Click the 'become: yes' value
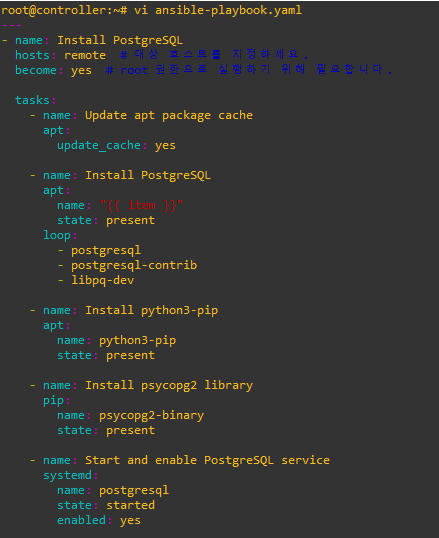 tap(81, 70)
